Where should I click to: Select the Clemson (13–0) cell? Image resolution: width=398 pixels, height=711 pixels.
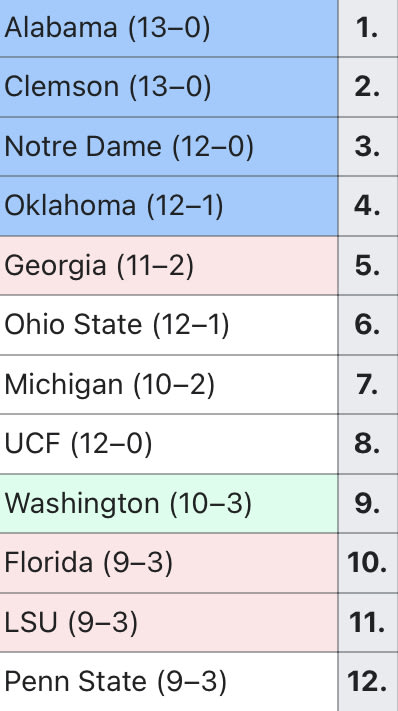[169, 87]
